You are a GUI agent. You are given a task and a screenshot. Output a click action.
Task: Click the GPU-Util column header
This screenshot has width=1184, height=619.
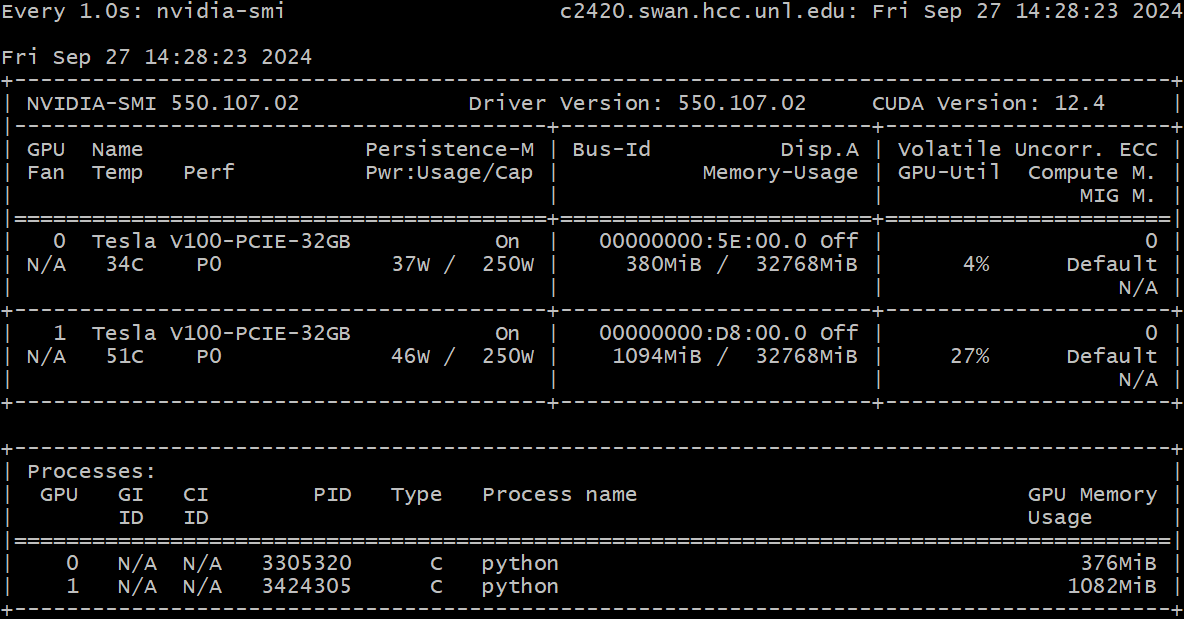point(949,172)
